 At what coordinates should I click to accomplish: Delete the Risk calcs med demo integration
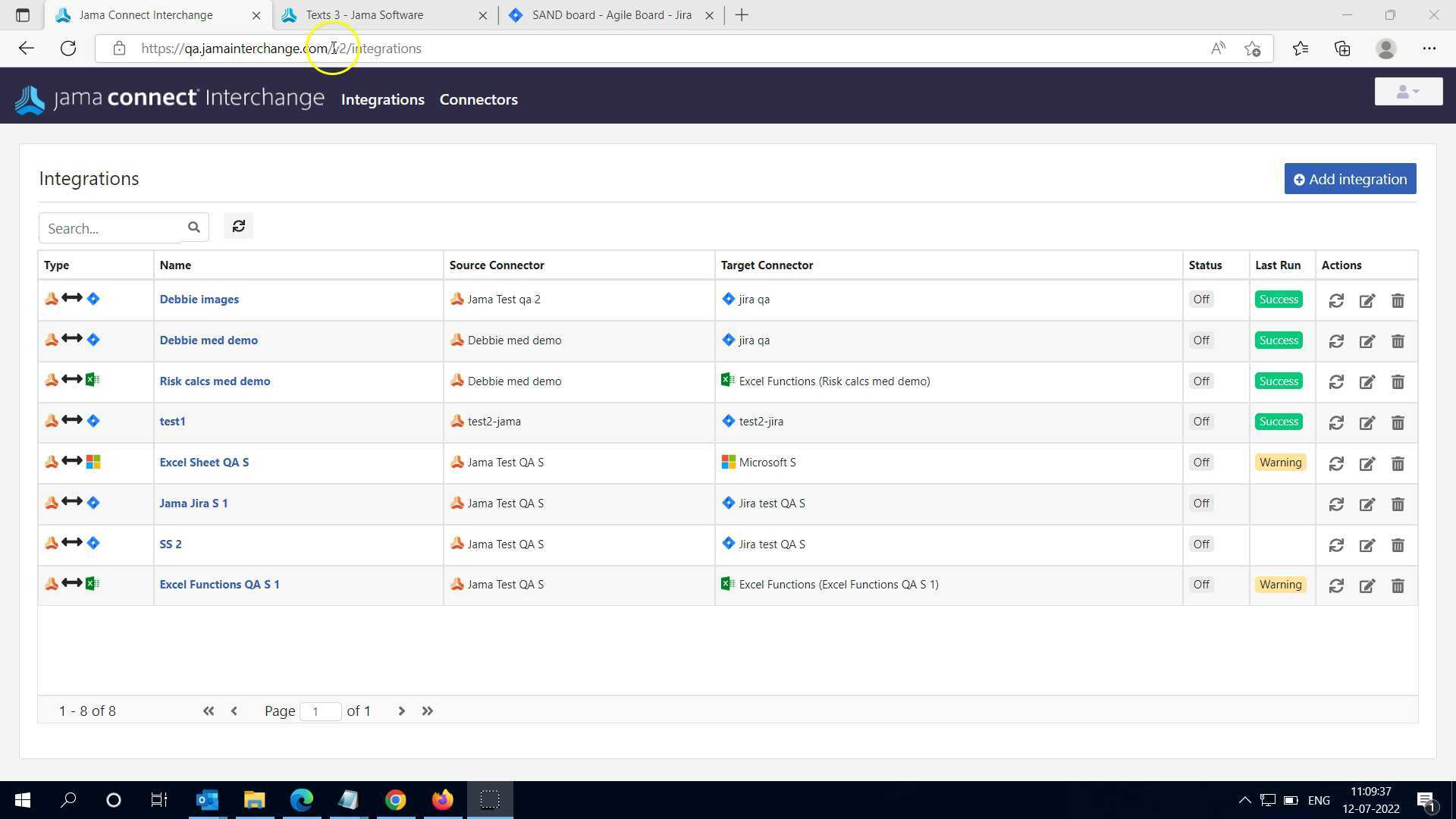click(1398, 381)
